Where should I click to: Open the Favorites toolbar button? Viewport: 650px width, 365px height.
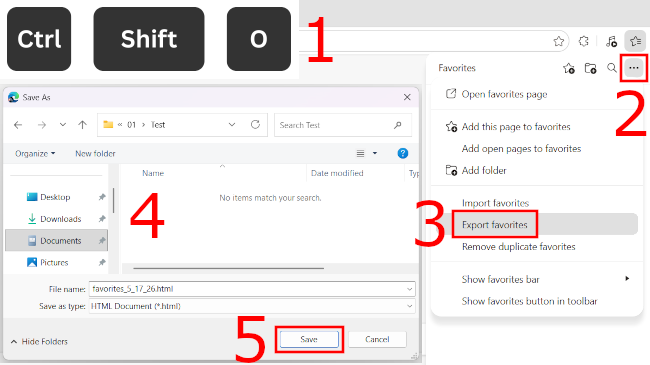pos(635,41)
